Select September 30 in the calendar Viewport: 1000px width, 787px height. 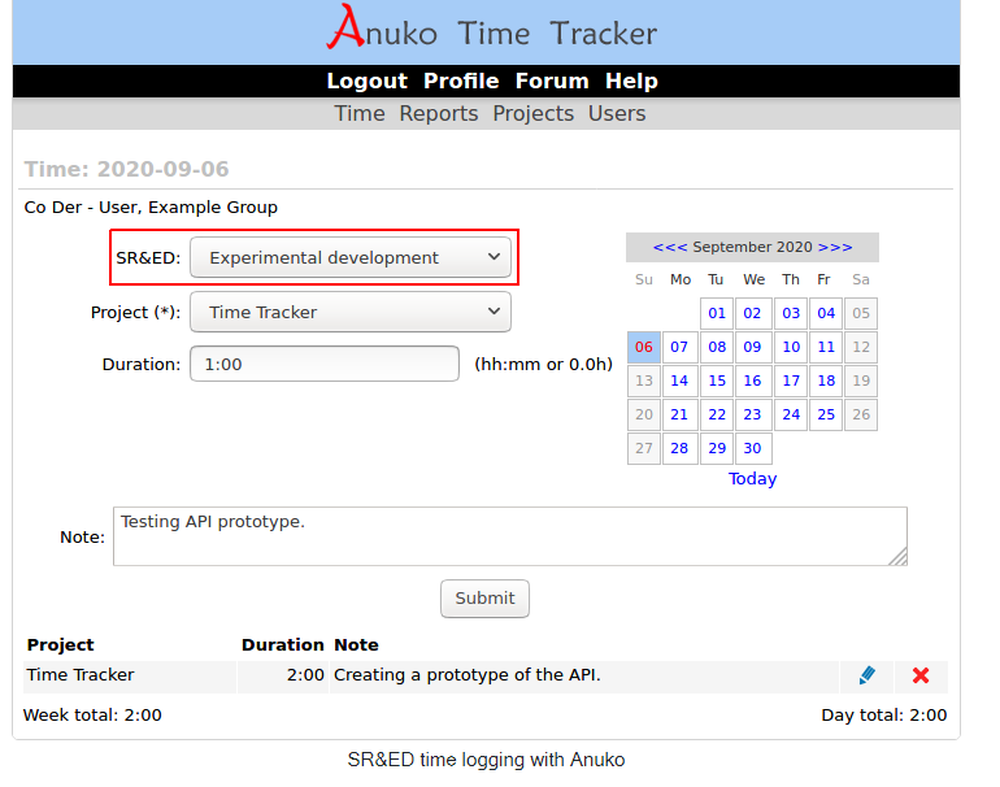point(753,448)
